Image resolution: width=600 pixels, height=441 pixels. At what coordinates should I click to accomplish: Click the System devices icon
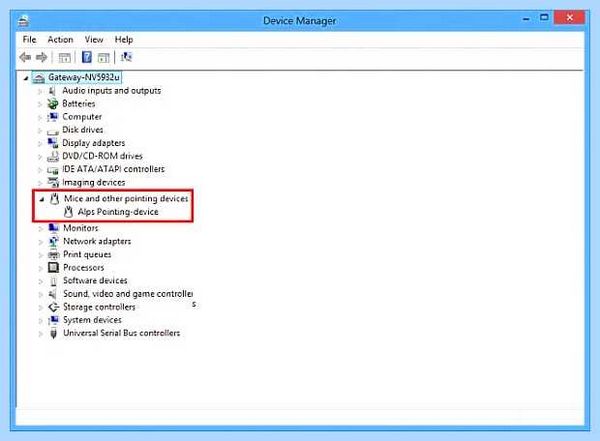click(53, 320)
